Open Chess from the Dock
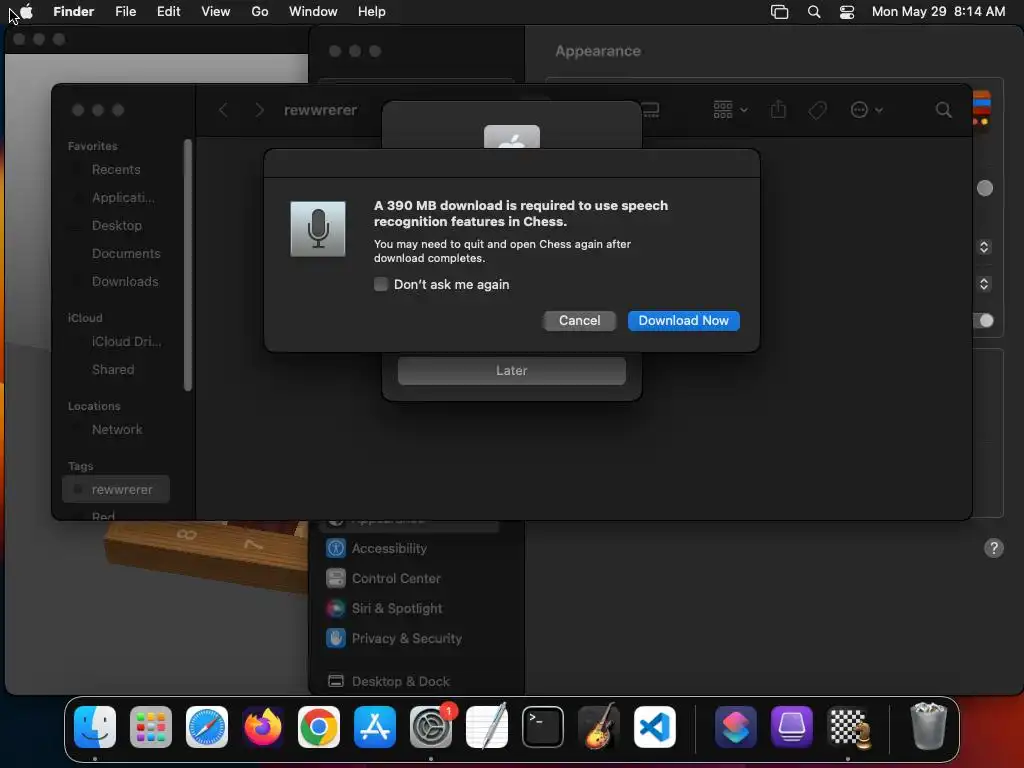This screenshot has width=1024, height=768. 848,727
